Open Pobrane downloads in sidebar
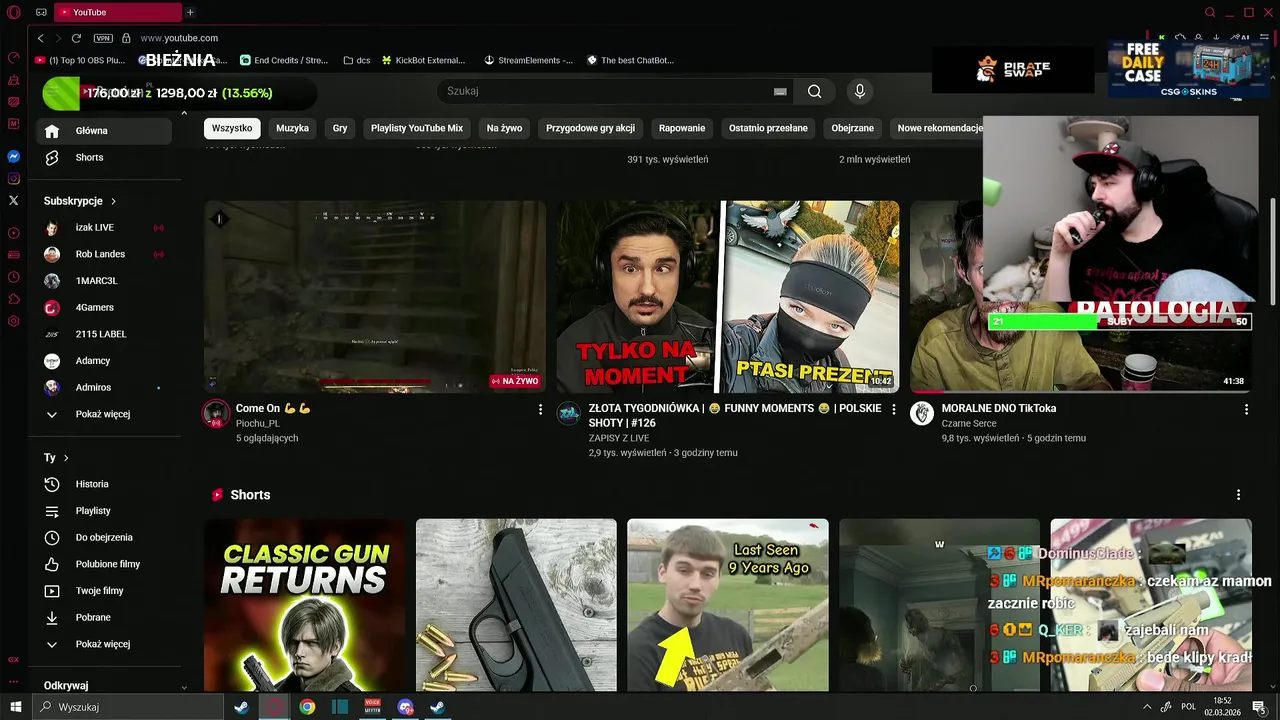The image size is (1280, 720). [x=104, y=617]
